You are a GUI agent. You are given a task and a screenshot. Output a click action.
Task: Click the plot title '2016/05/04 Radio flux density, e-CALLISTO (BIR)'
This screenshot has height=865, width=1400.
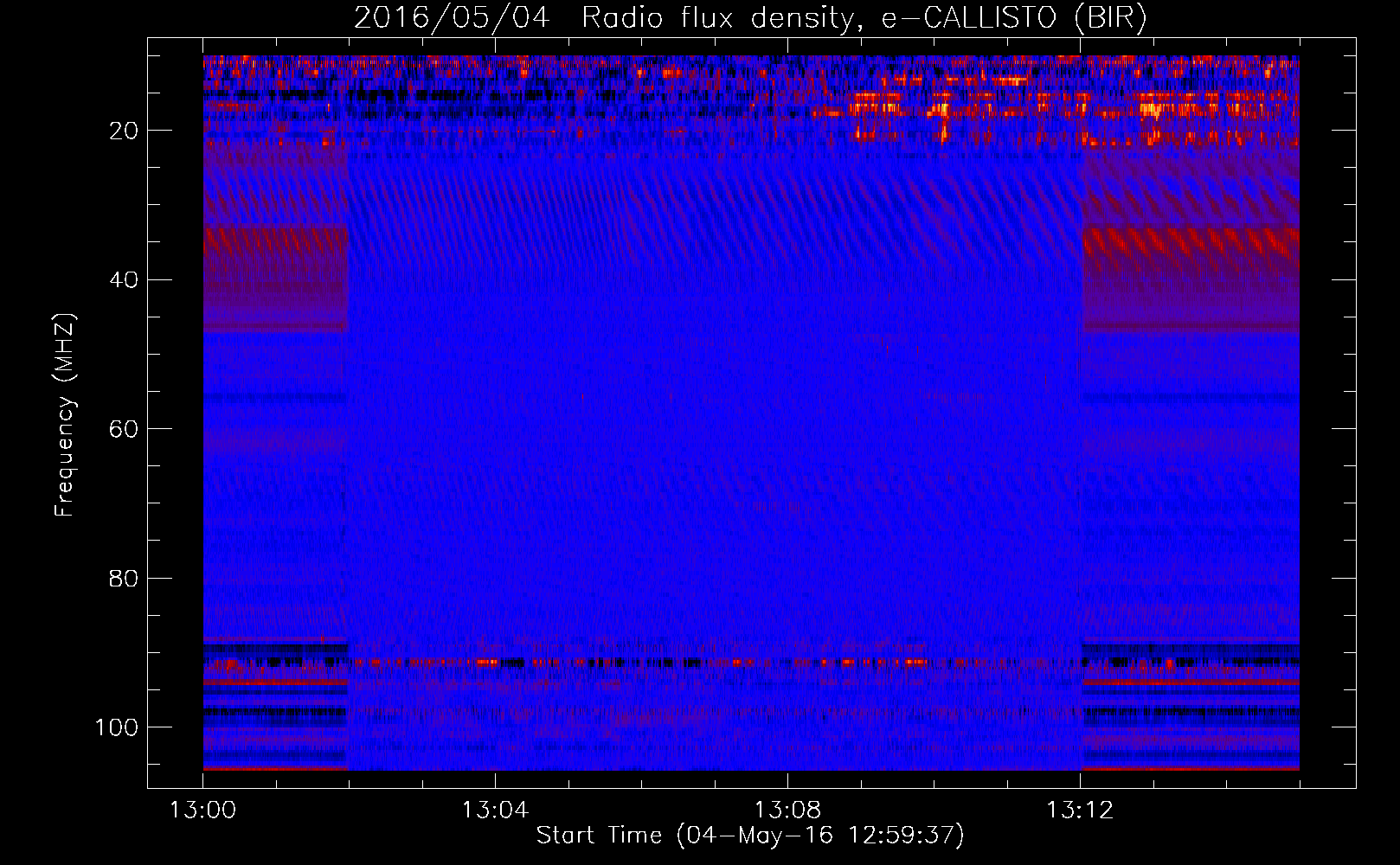(751, 18)
